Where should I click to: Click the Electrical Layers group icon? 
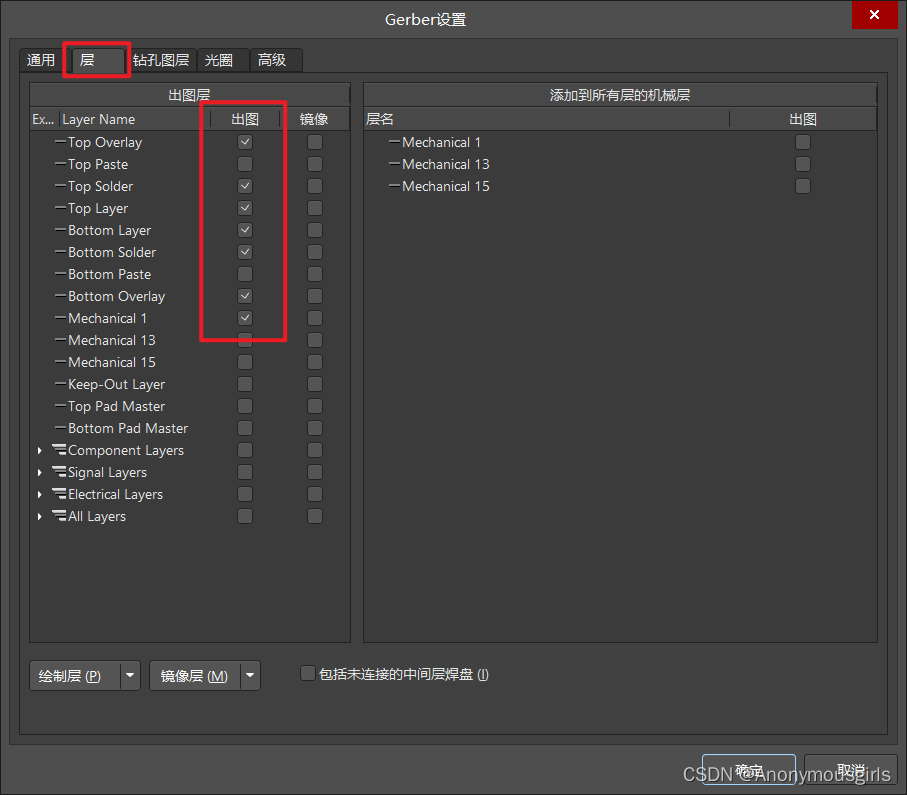(59, 495)
